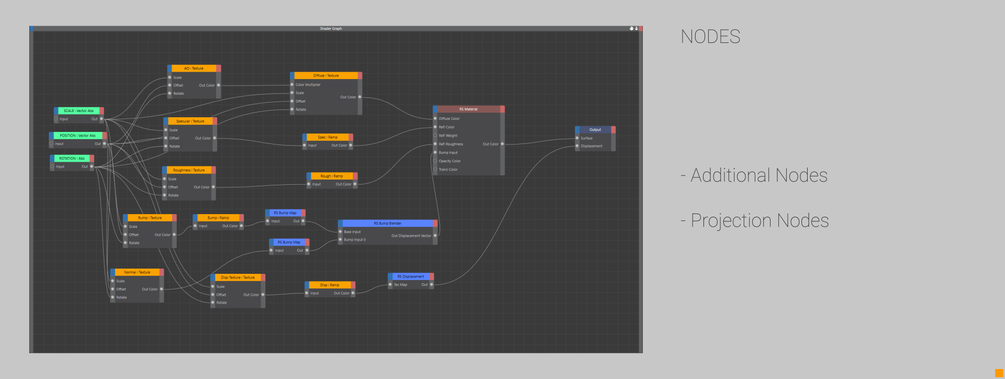Click the red output corner of Output node
The image size is (1005, 379).
click(613, 130)
